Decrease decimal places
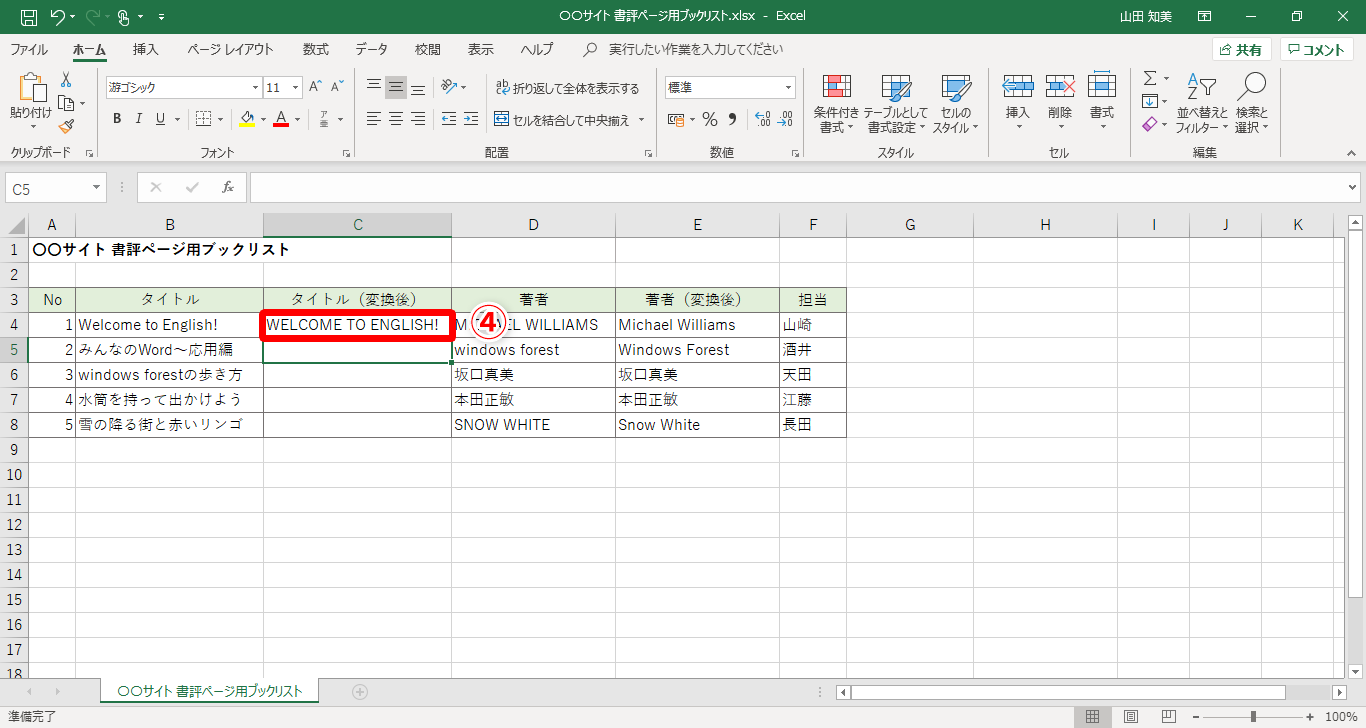The height and width of the screenshot is (728, 1366). (x=785, y=119)
